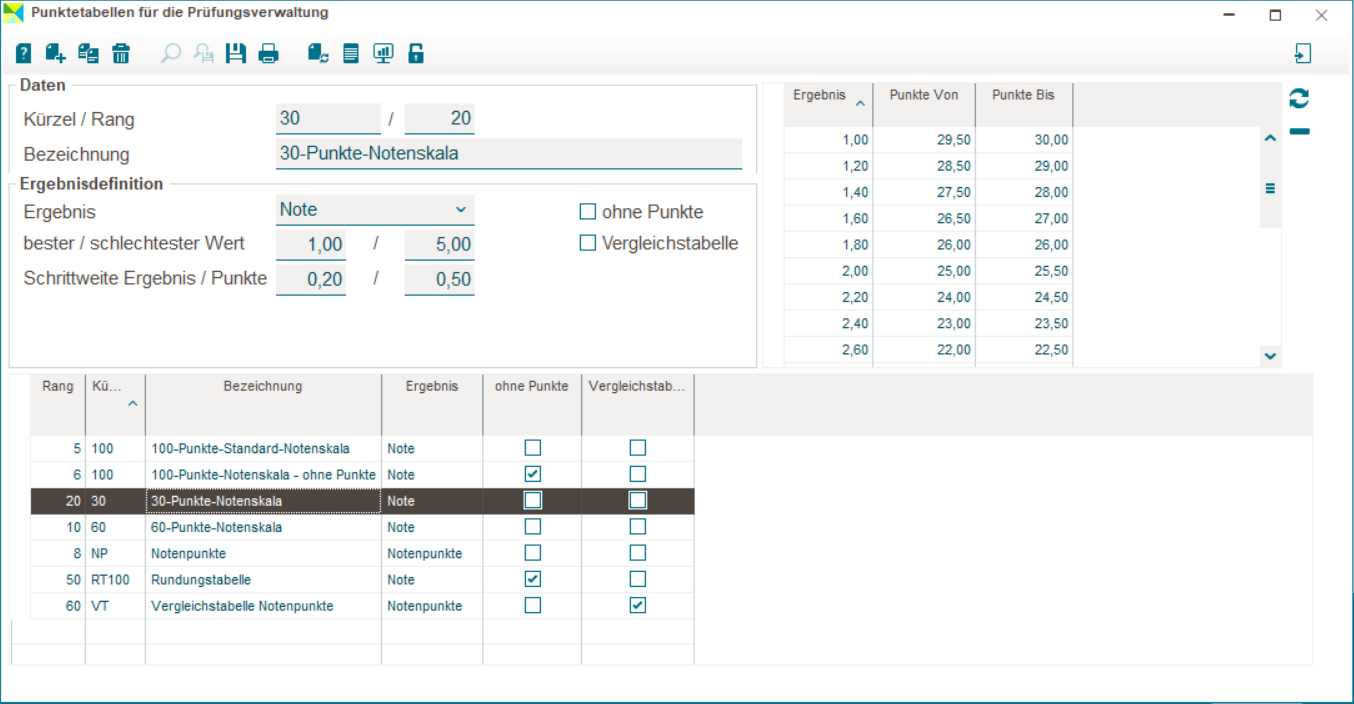Click the exit door icon at top right
The height and width of the screenshot is (704, 1354).
tap(1302, 54)
